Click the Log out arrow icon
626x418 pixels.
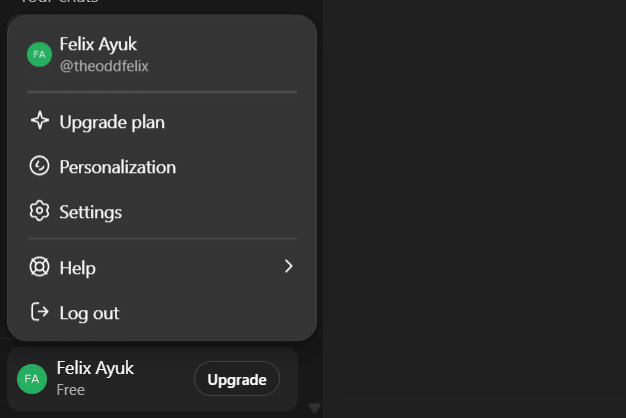pos(40,313)
